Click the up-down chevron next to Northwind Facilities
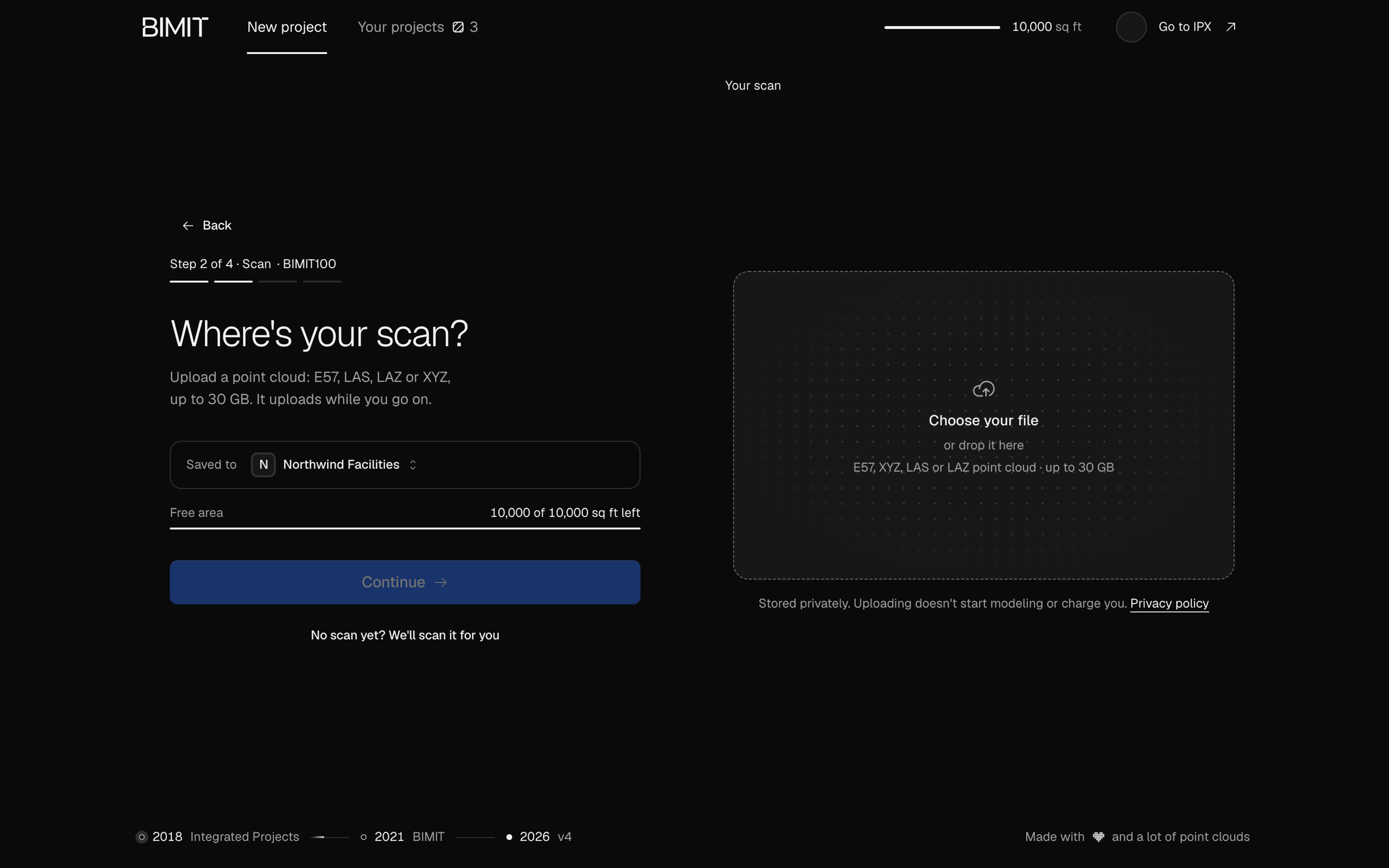Image resolution: width=1389 pixels, height=868 pixels. [413, 465]
